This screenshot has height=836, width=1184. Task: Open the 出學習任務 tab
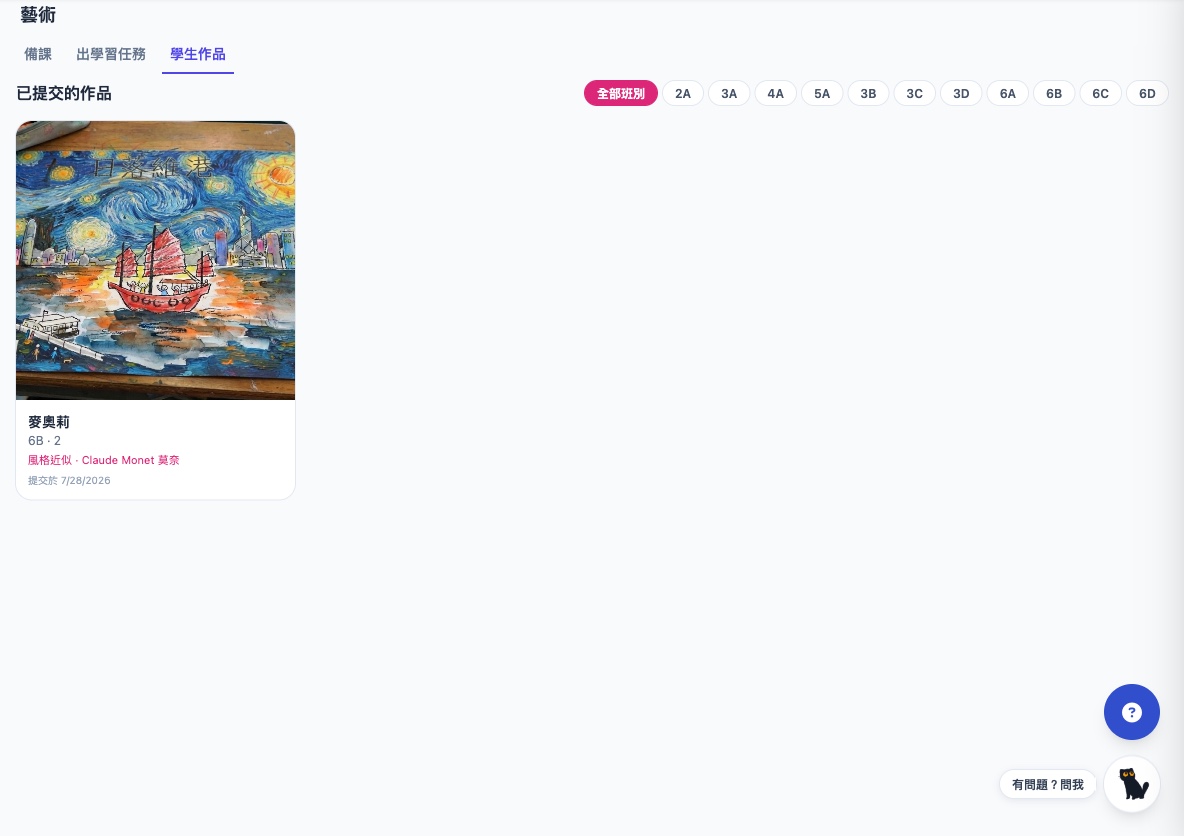tap(110, 54)
